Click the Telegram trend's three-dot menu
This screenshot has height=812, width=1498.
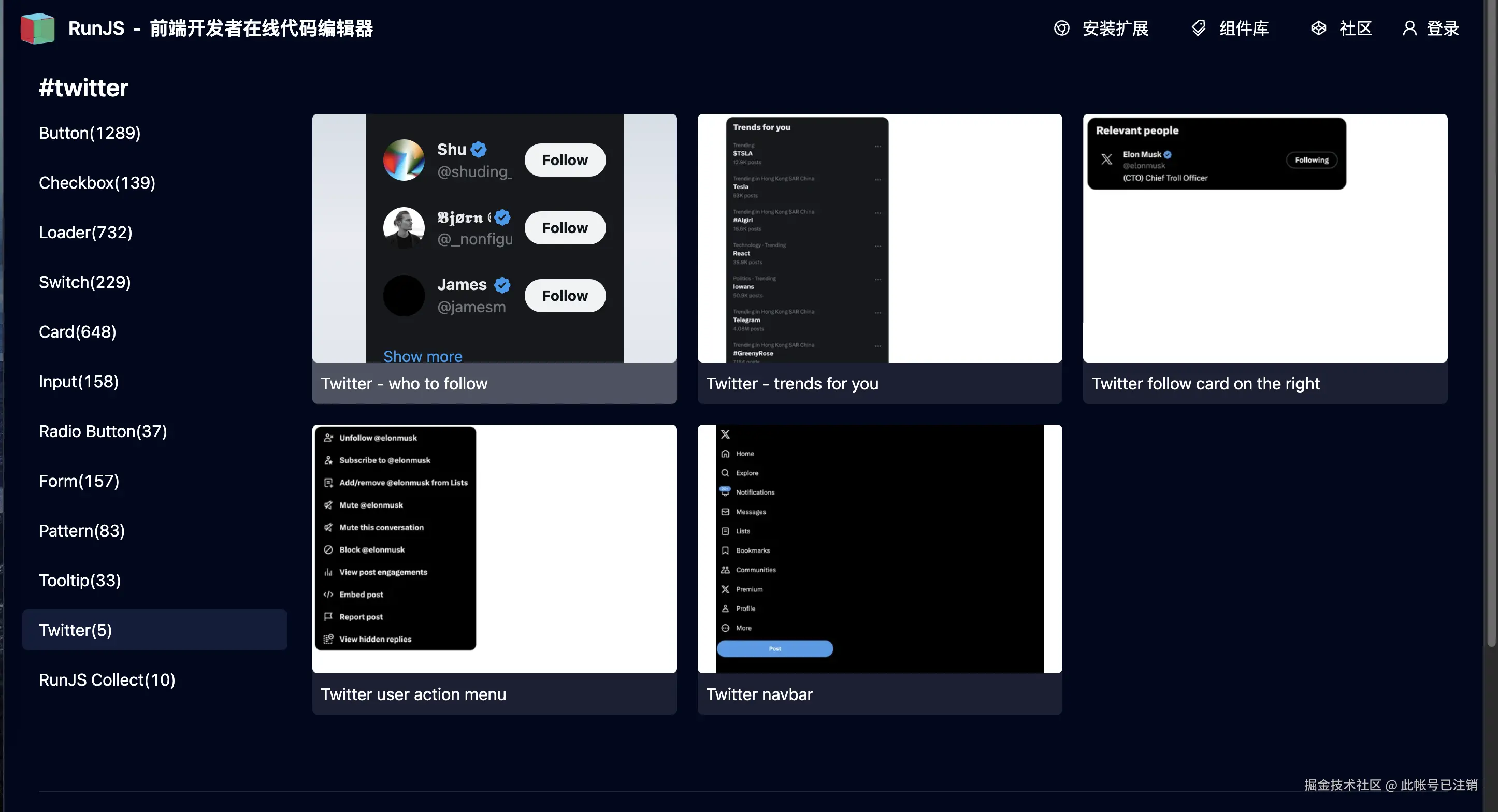877,313
